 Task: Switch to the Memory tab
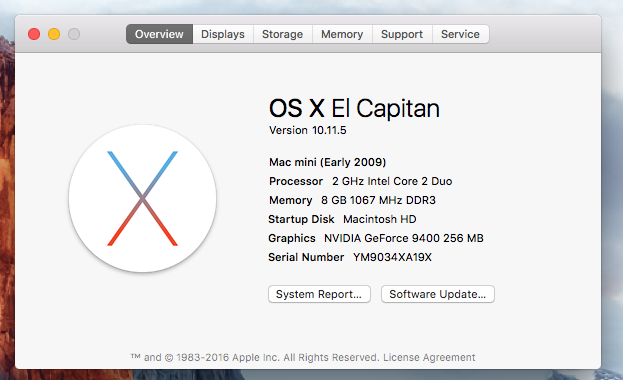[342, 34]
